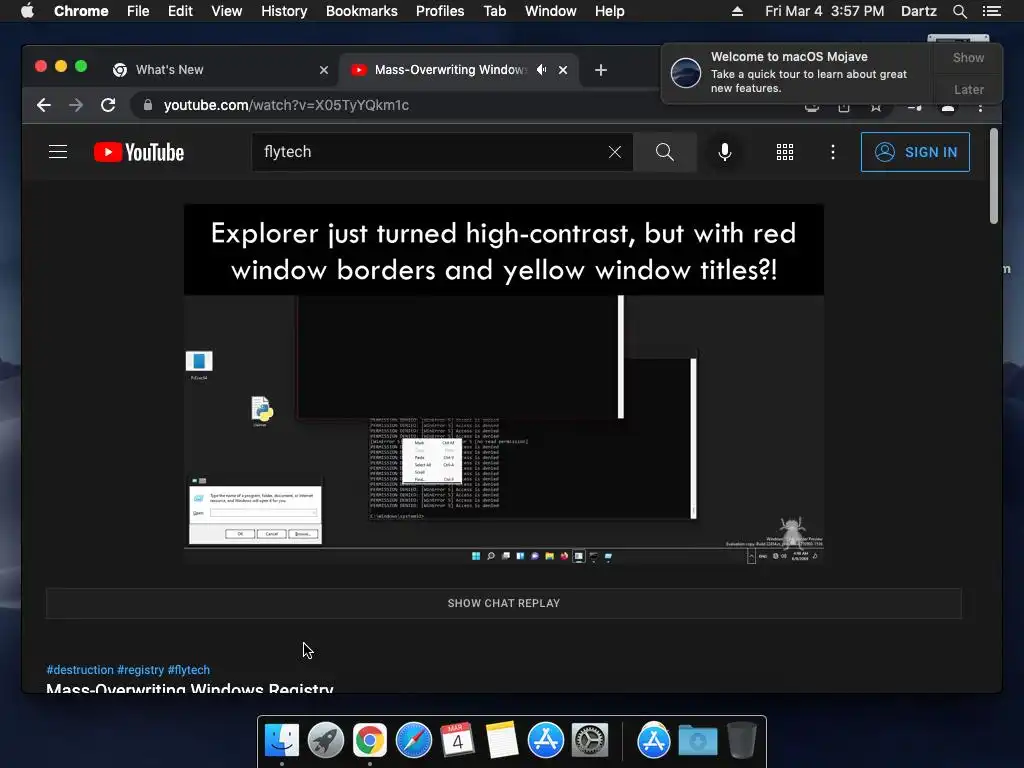Open Notification Center list icon
Image resolution: width=1024 pixels, height=768 pixels.
[x=992, y=11]
